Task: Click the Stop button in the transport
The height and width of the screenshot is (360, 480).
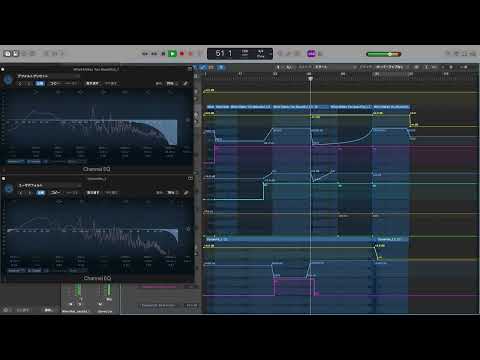Action: pyautogui.click(x=163, y=54)
